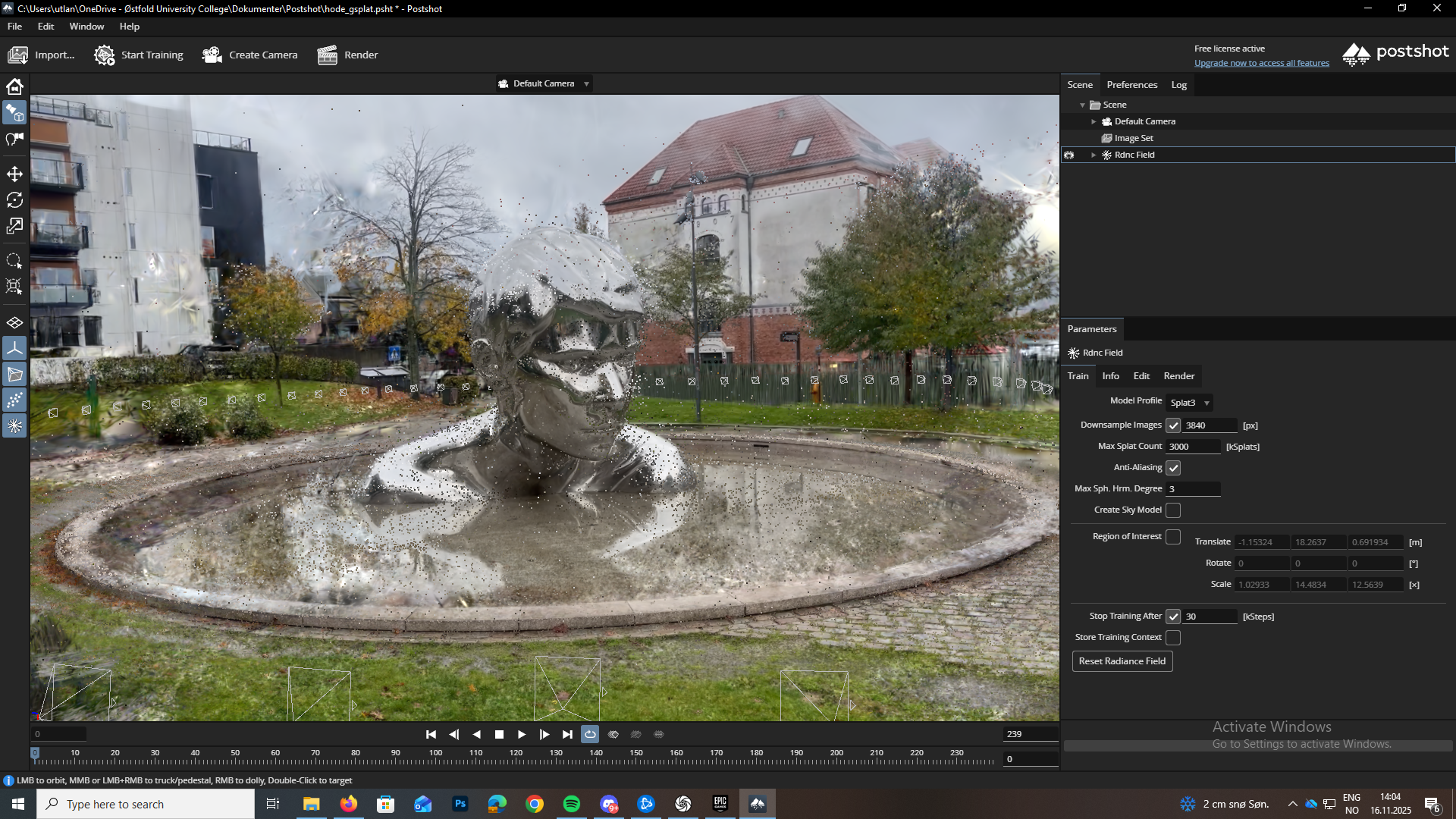Enable the Create Sky Model option
The width and height of the screenshot is (1456, 819).
(x=1173, y=510)
